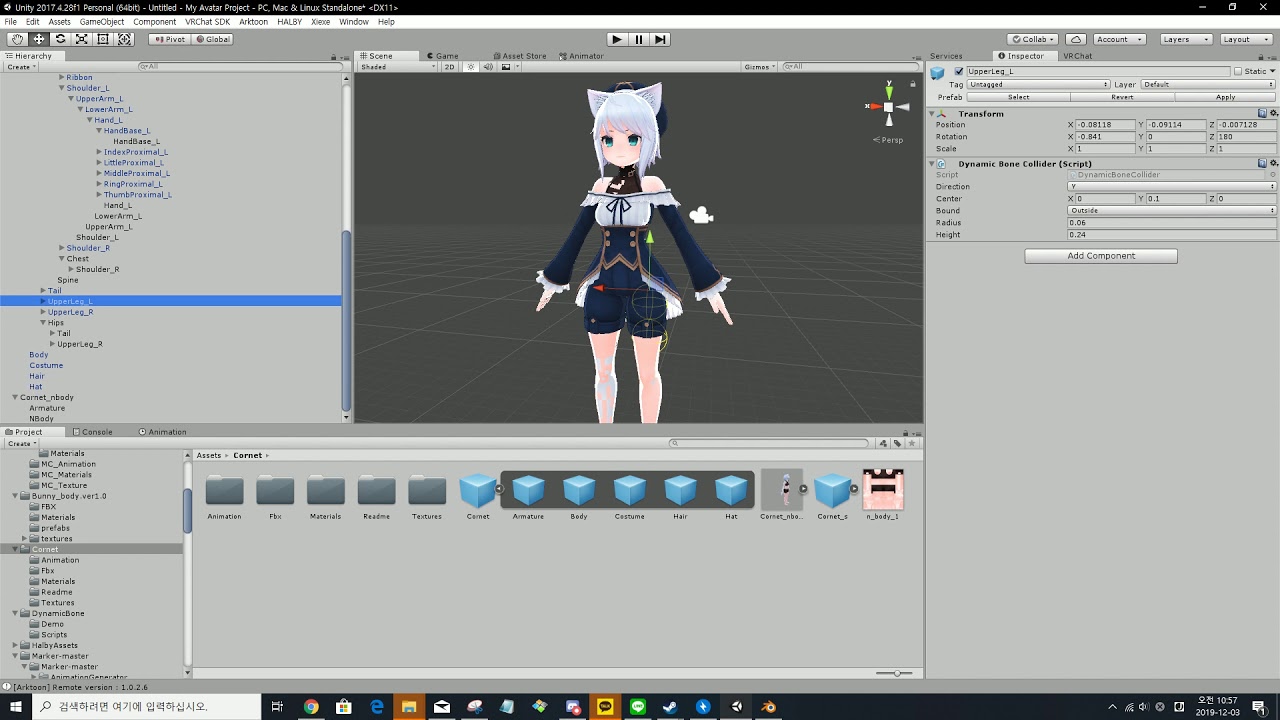Toggle scene effects image icon

(x=506, y=67)
